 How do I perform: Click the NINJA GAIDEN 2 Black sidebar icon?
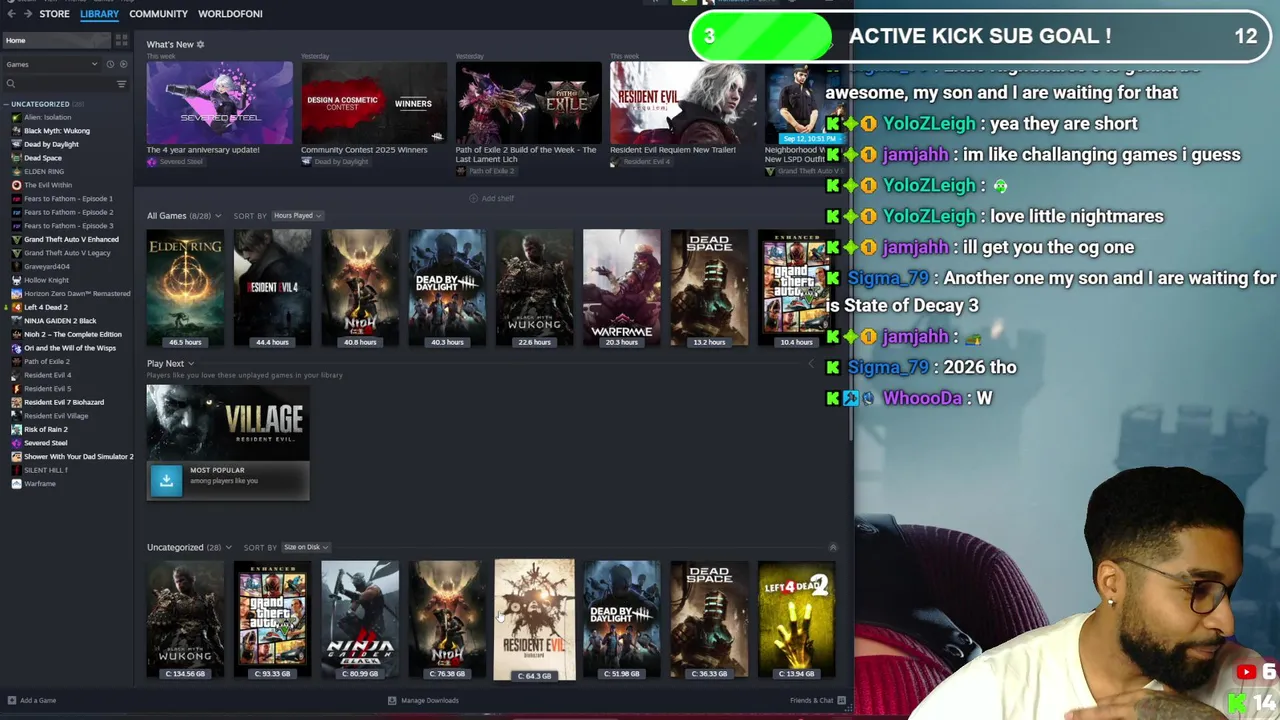16,321
